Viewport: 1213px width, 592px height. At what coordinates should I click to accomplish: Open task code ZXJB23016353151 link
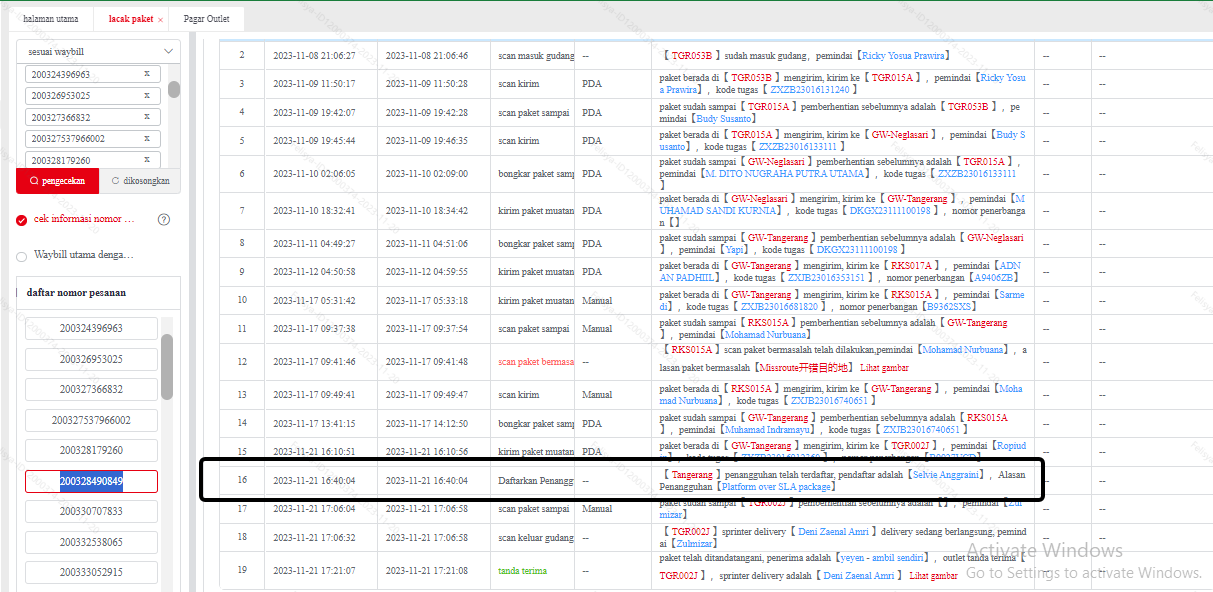click(x=827, y=277)
